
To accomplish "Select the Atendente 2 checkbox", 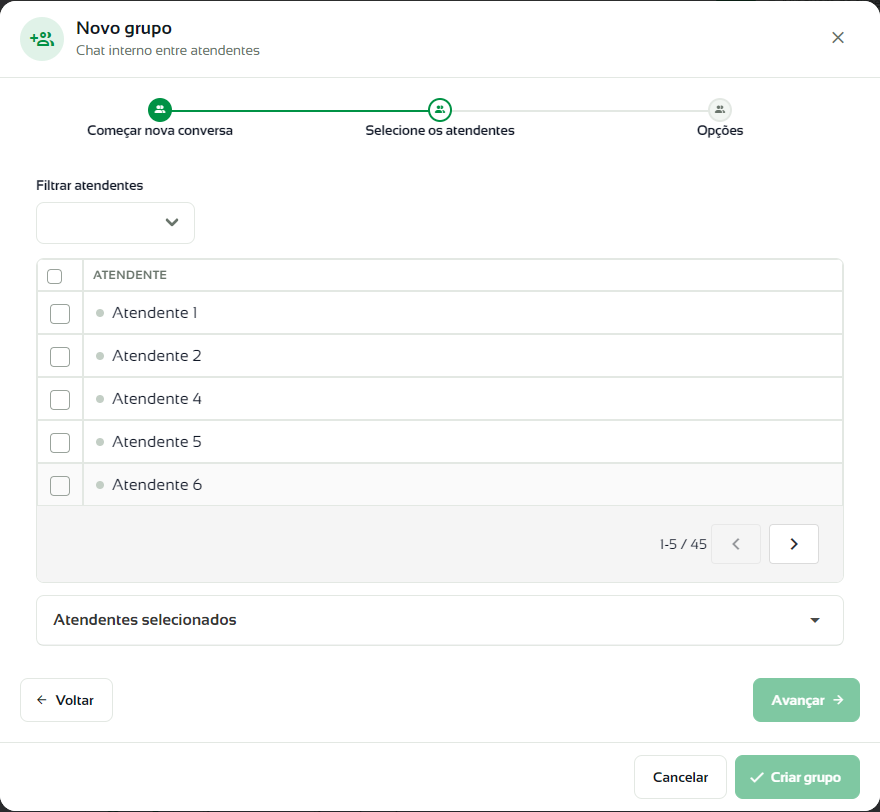I will click(x=60, y=356).
